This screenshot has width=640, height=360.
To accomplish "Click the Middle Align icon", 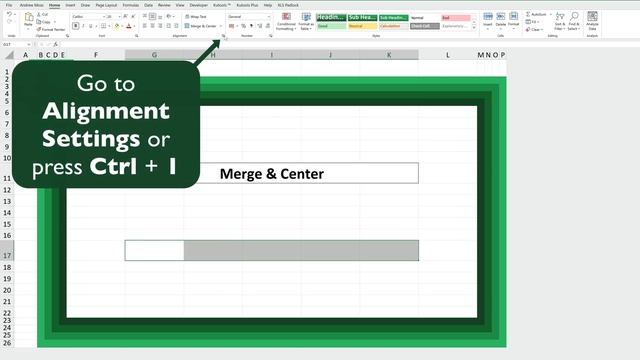I will point(152,16).
